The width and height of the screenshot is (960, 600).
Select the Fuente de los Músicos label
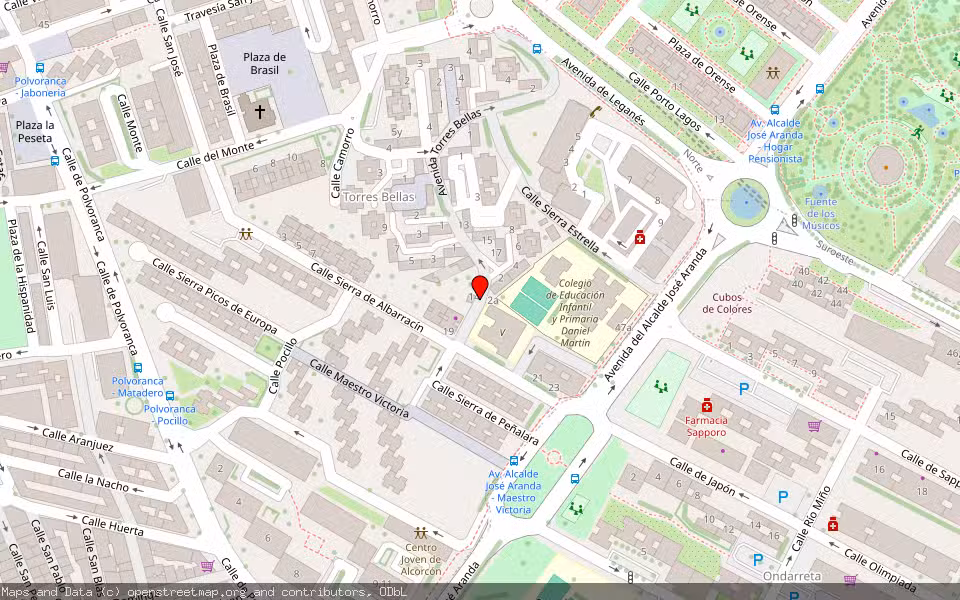(x=820, y=214)
